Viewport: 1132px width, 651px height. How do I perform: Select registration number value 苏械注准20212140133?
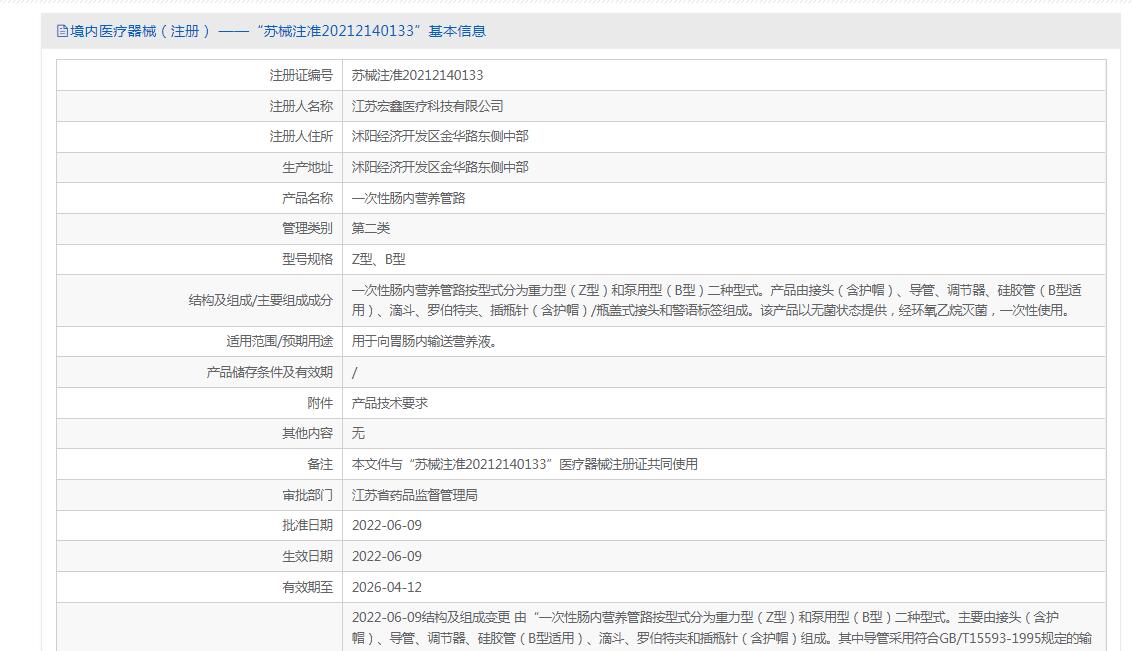[417, 75]
